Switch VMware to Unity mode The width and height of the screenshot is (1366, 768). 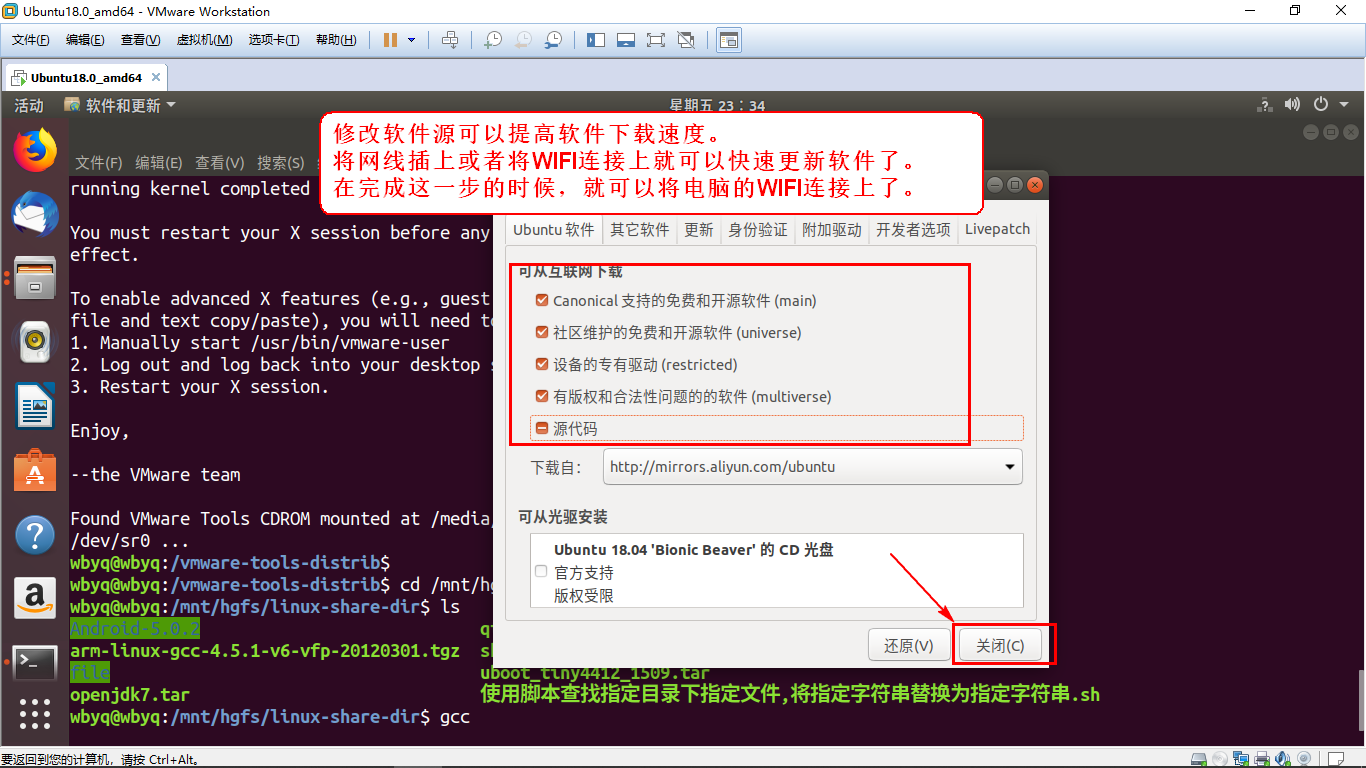(x=686, y=40)
